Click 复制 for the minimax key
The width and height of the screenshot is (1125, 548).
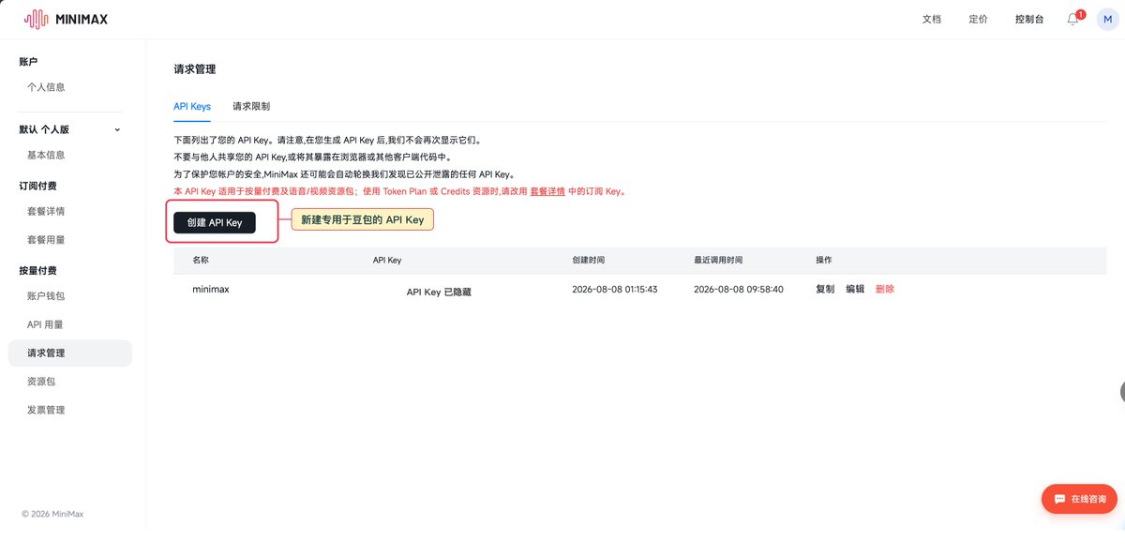pyautogui.click(x=825, y=289)
